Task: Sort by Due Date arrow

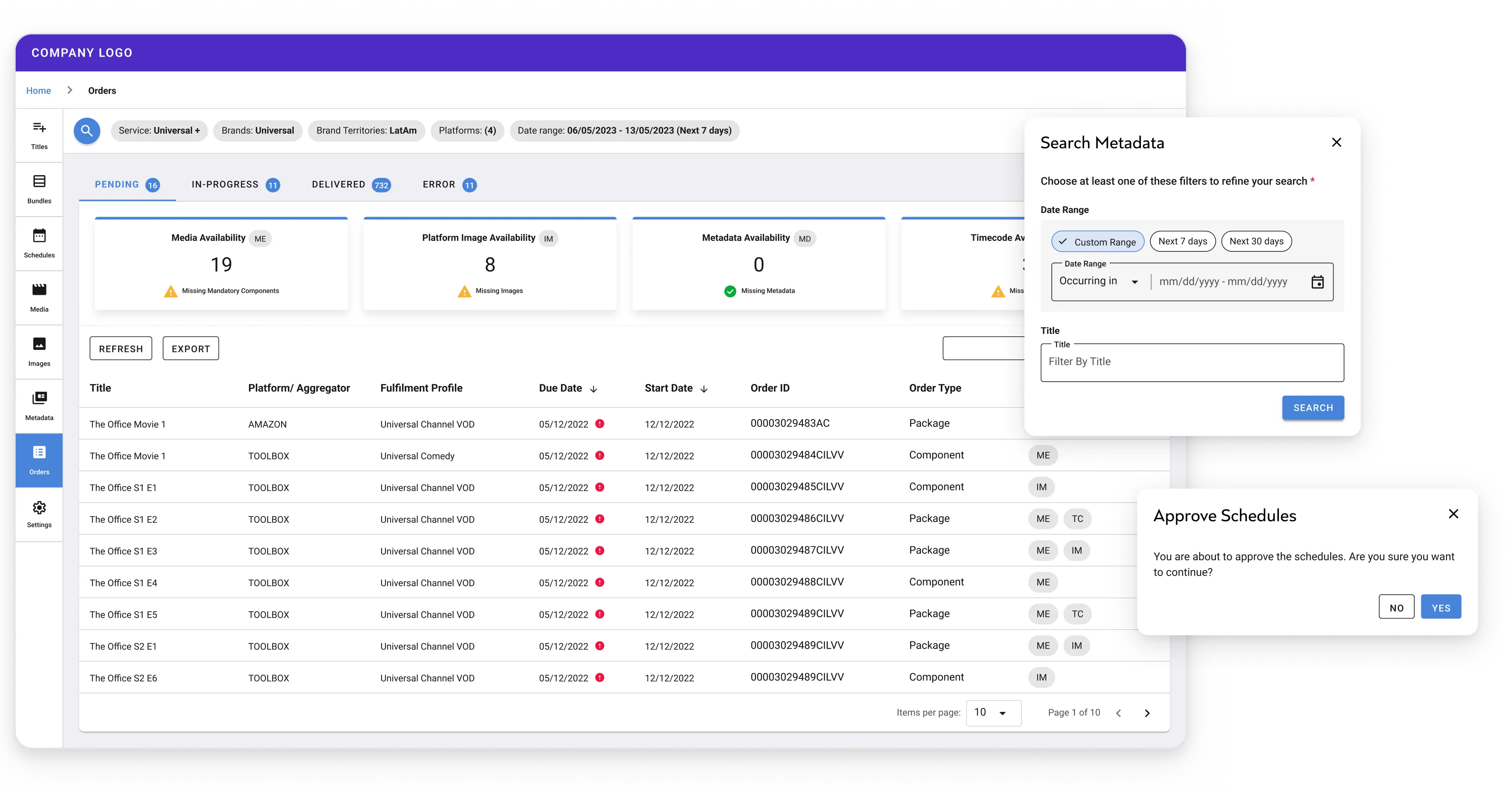Action: tap(594, 389)
